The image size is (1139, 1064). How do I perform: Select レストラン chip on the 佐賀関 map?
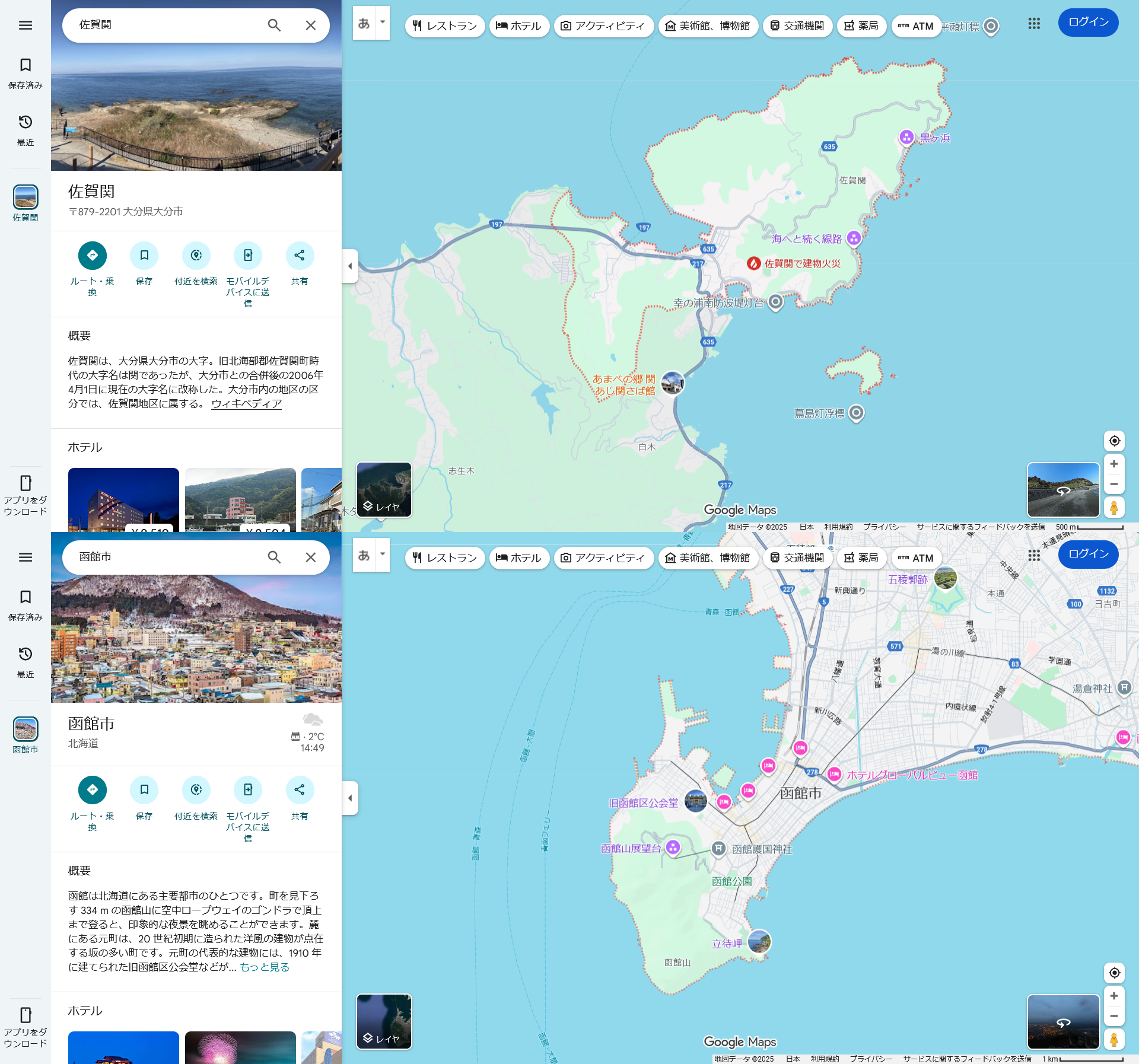[445, 26]
